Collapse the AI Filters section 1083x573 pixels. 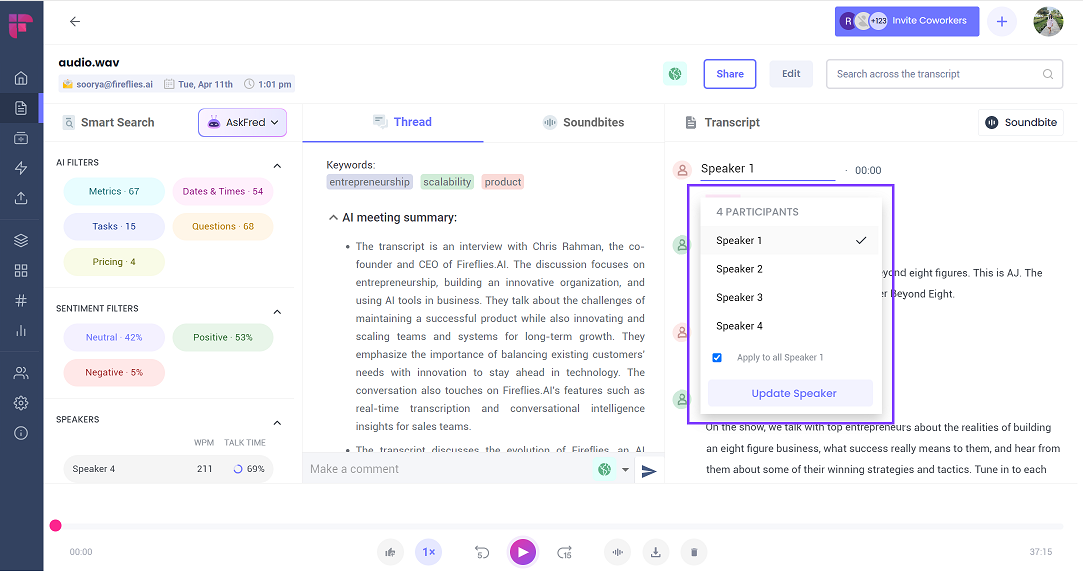(277, 166)
